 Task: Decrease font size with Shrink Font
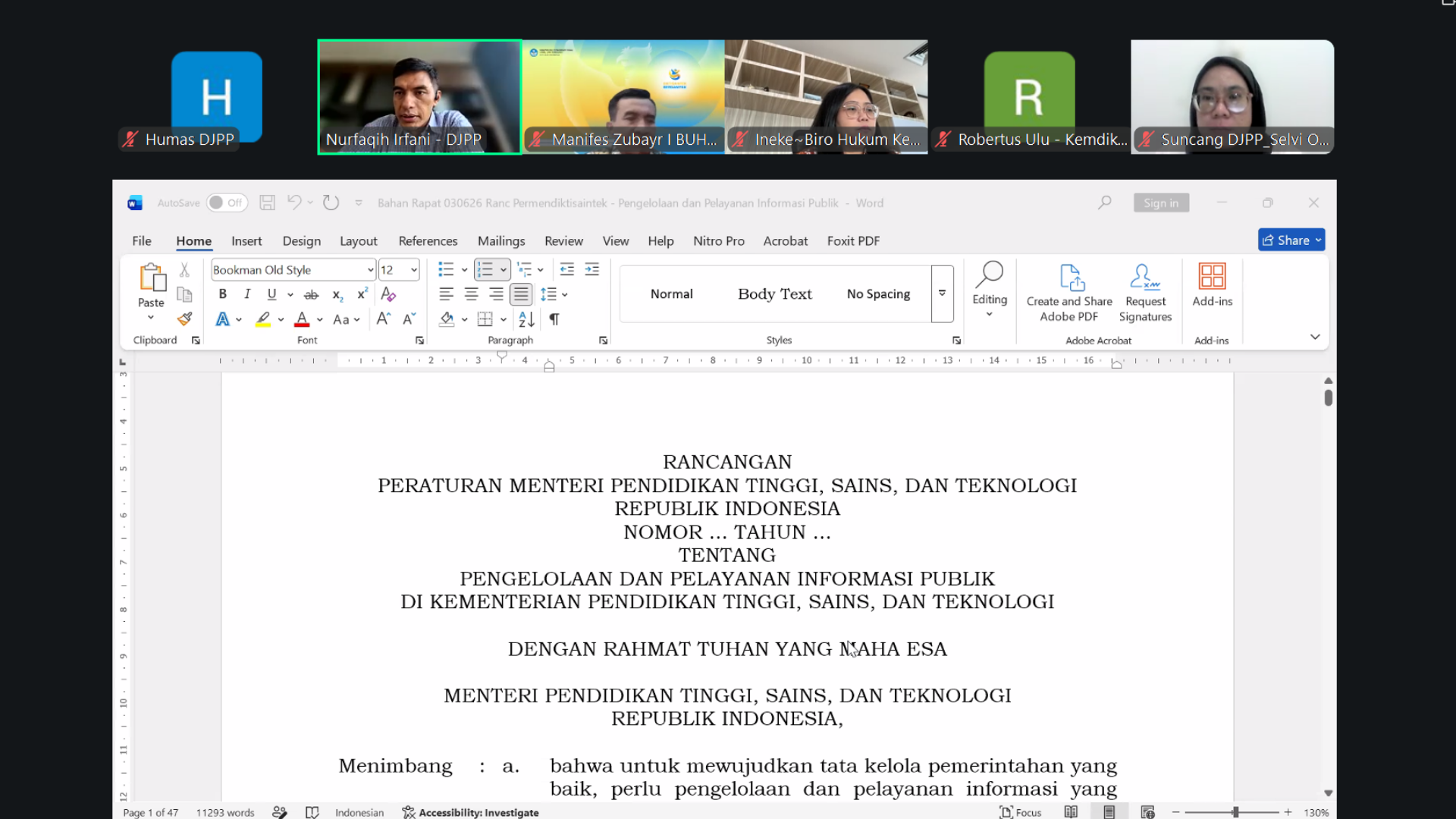click(x=409, y=319)
